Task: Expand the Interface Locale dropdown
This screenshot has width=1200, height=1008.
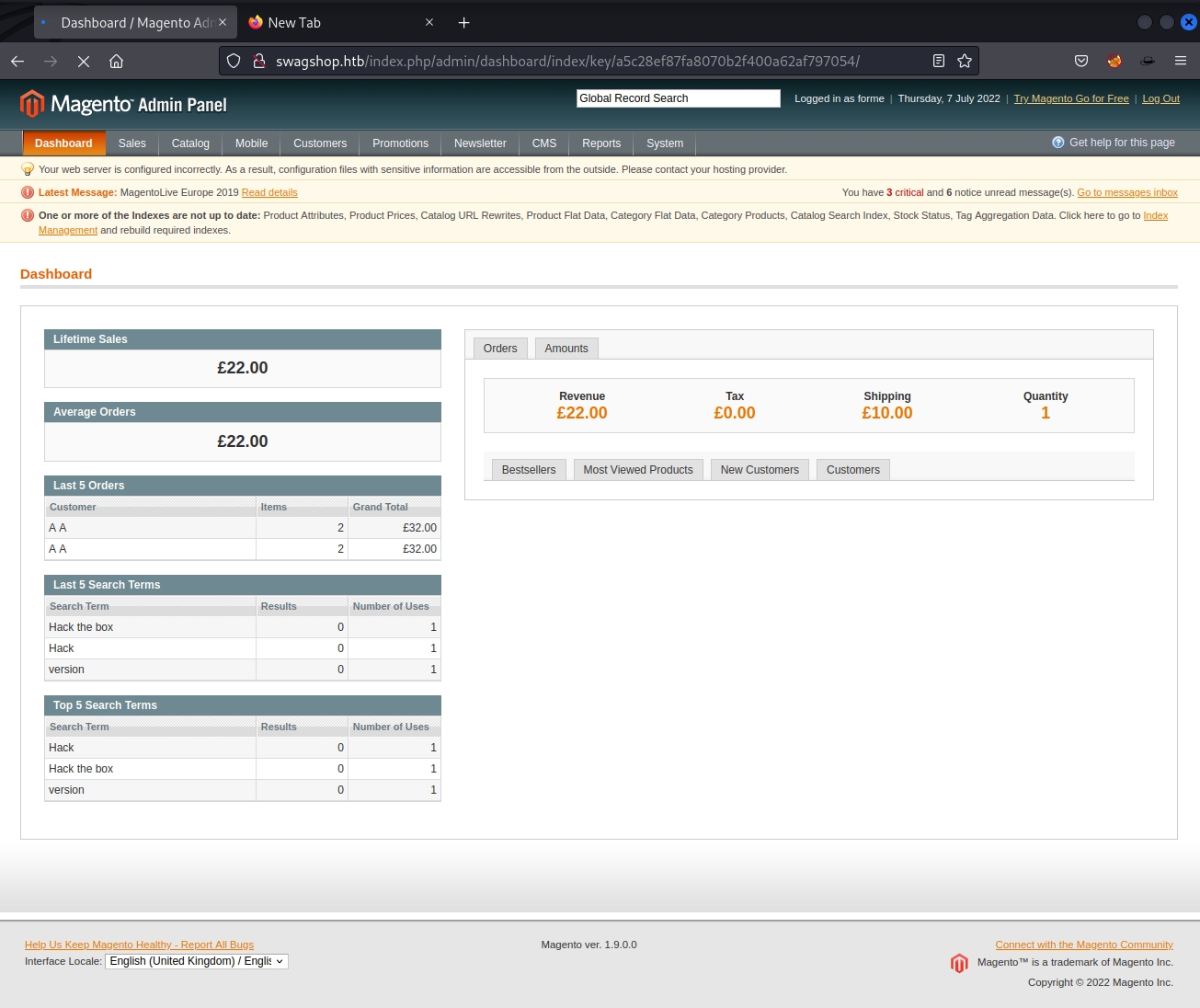Action: click(x=197, y=961)
